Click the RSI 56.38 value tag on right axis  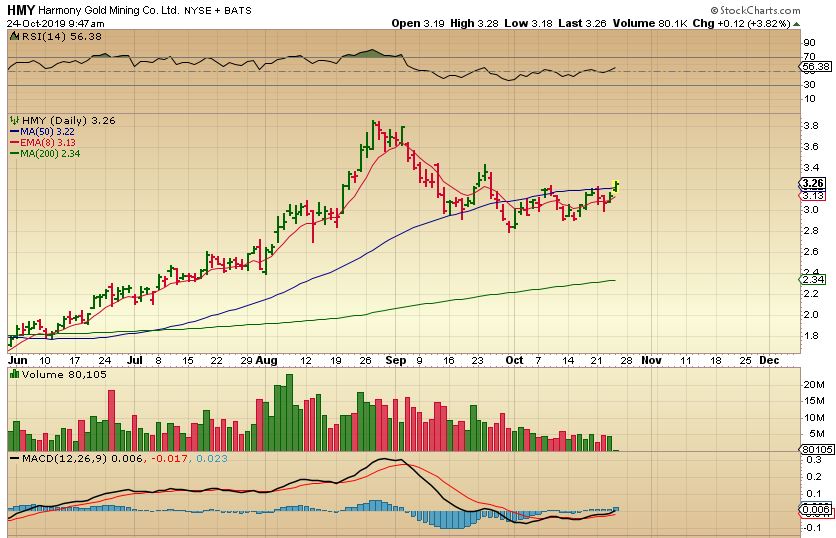(816, 67)
